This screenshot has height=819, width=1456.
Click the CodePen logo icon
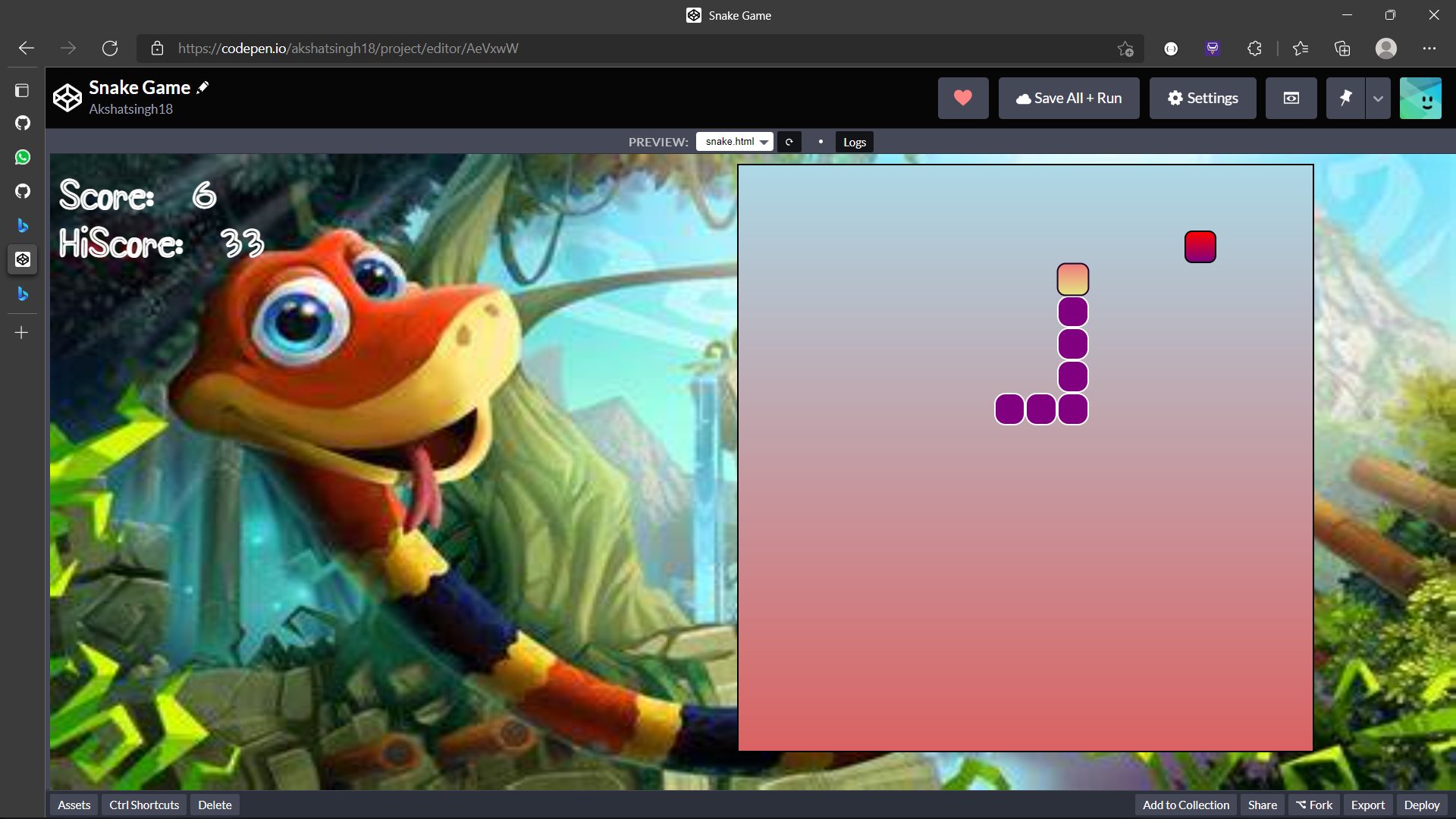click(67, 98)
